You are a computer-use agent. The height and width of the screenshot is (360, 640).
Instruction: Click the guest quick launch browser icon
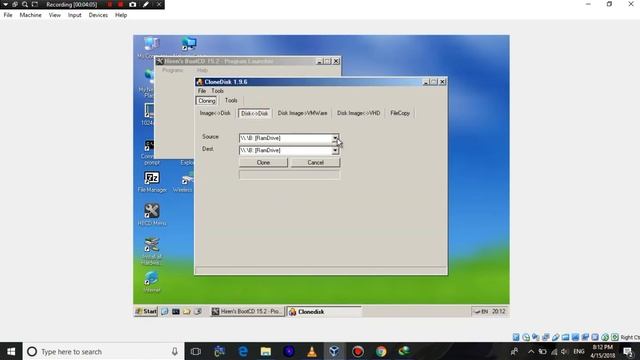coord(164,311)
